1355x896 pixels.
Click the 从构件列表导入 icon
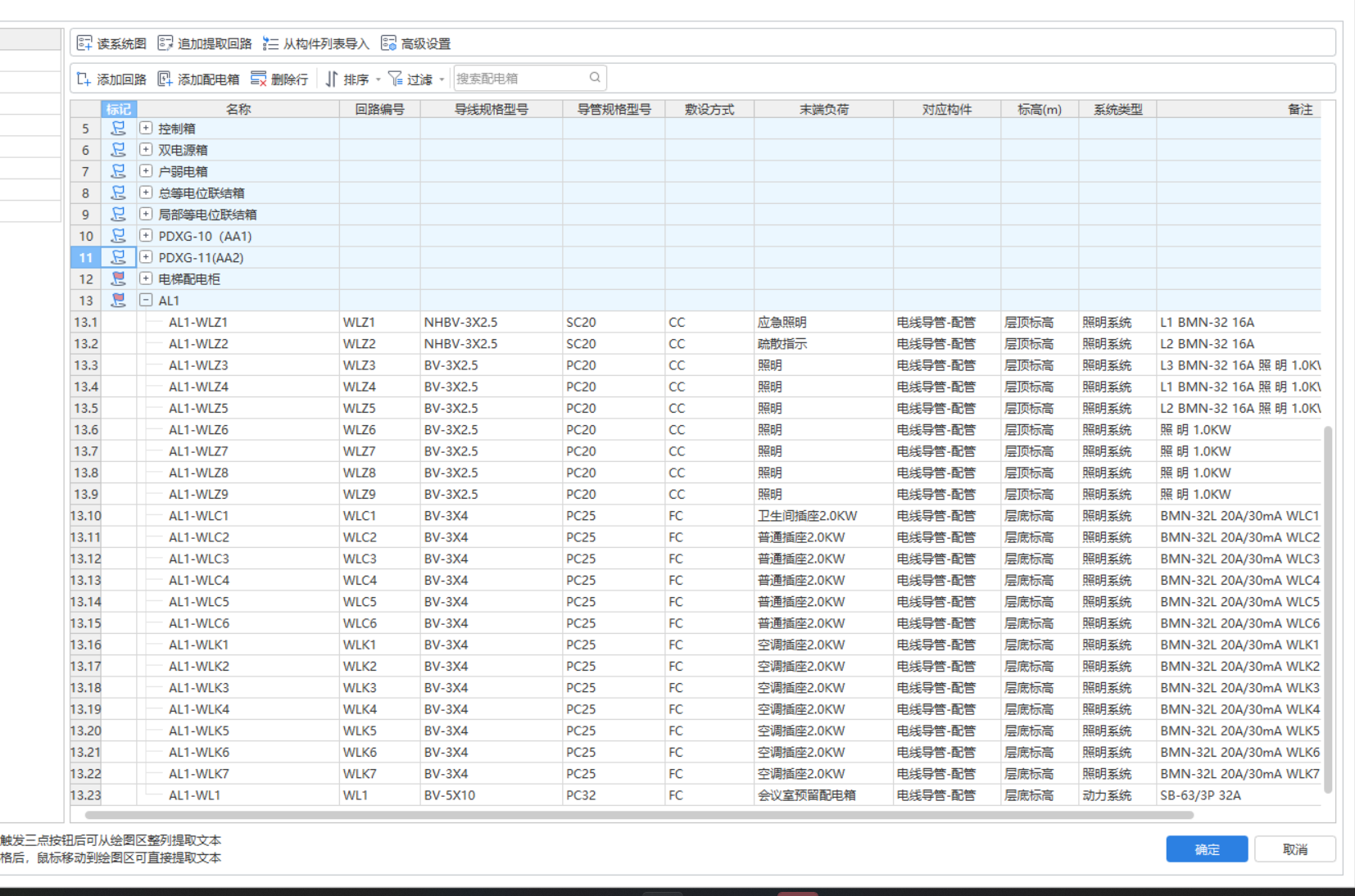[270, 43]
